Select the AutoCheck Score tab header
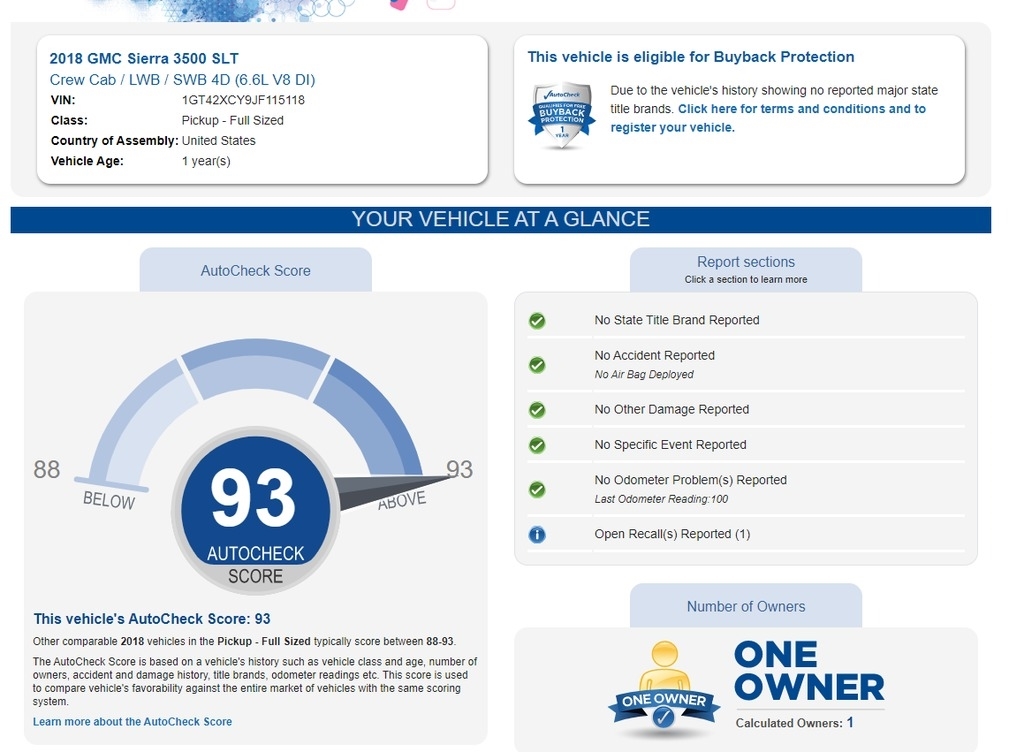This screenshot has width=1024, height=752. (255, 270)
